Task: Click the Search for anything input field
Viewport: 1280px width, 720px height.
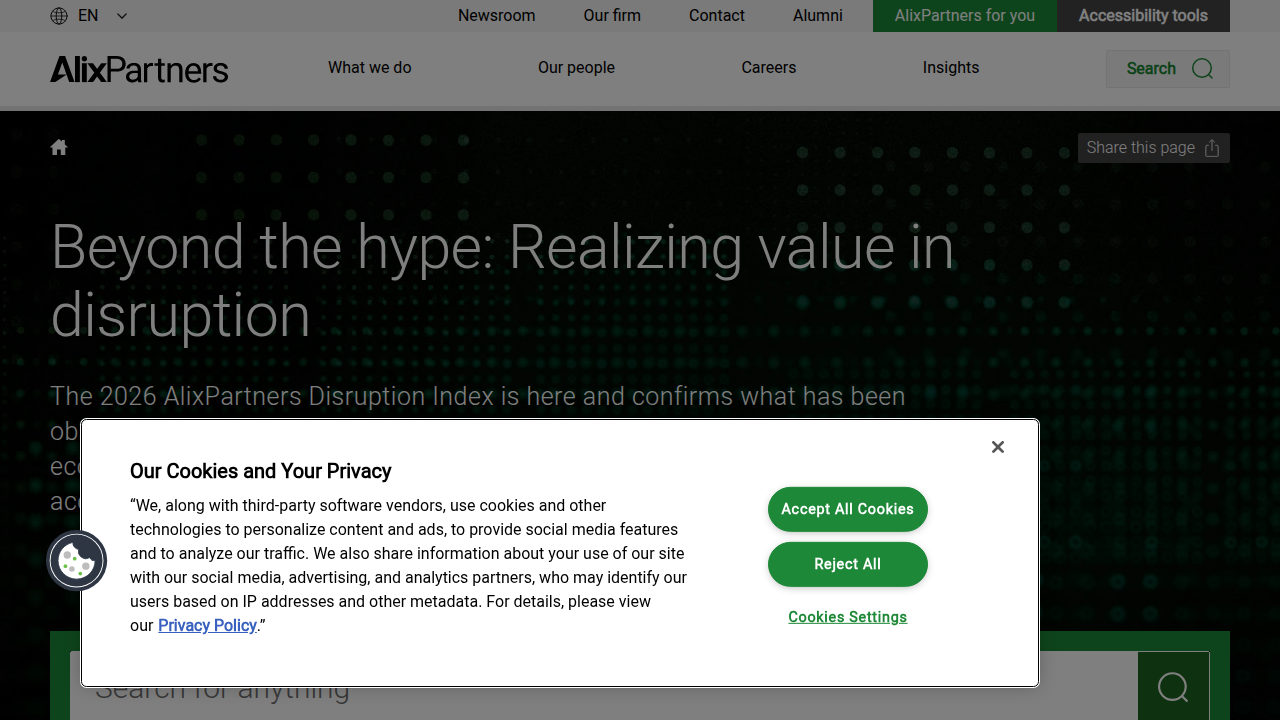Action: [x=604, y=687]
